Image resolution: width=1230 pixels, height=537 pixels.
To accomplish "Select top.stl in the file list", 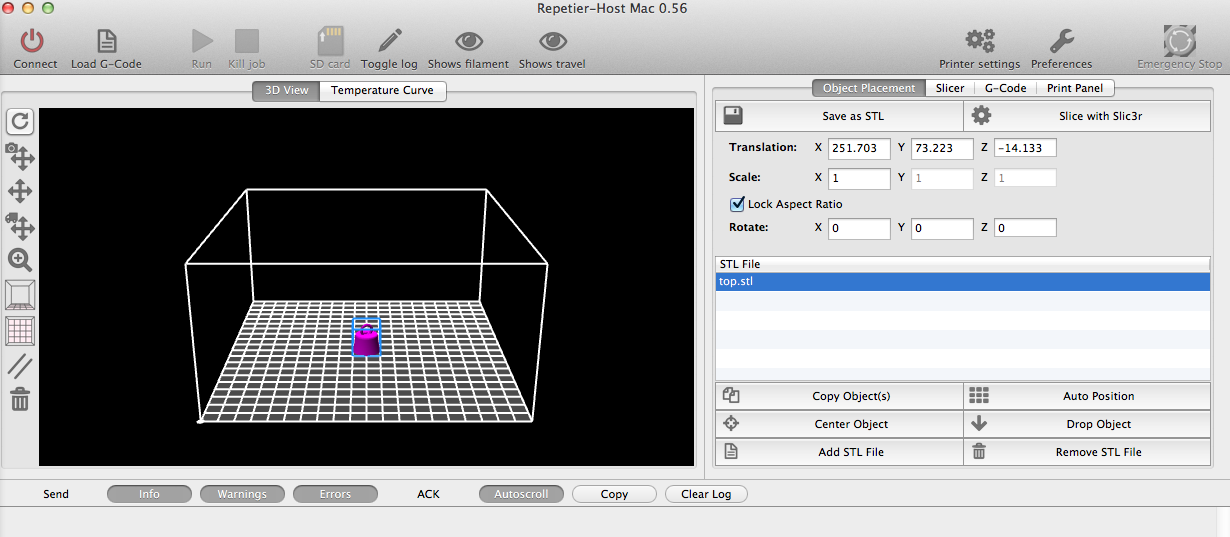I will click(x=962, y=282).
